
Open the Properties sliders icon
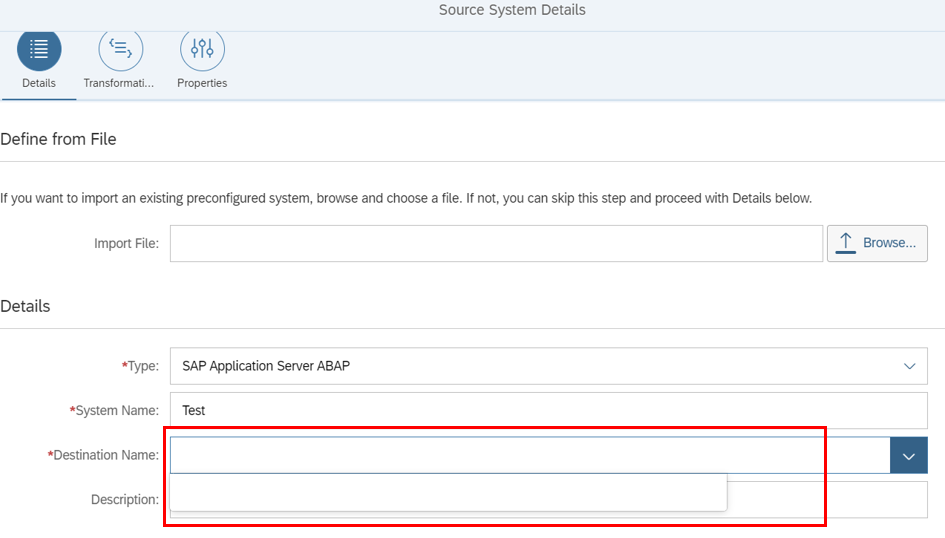coord(202,49)
